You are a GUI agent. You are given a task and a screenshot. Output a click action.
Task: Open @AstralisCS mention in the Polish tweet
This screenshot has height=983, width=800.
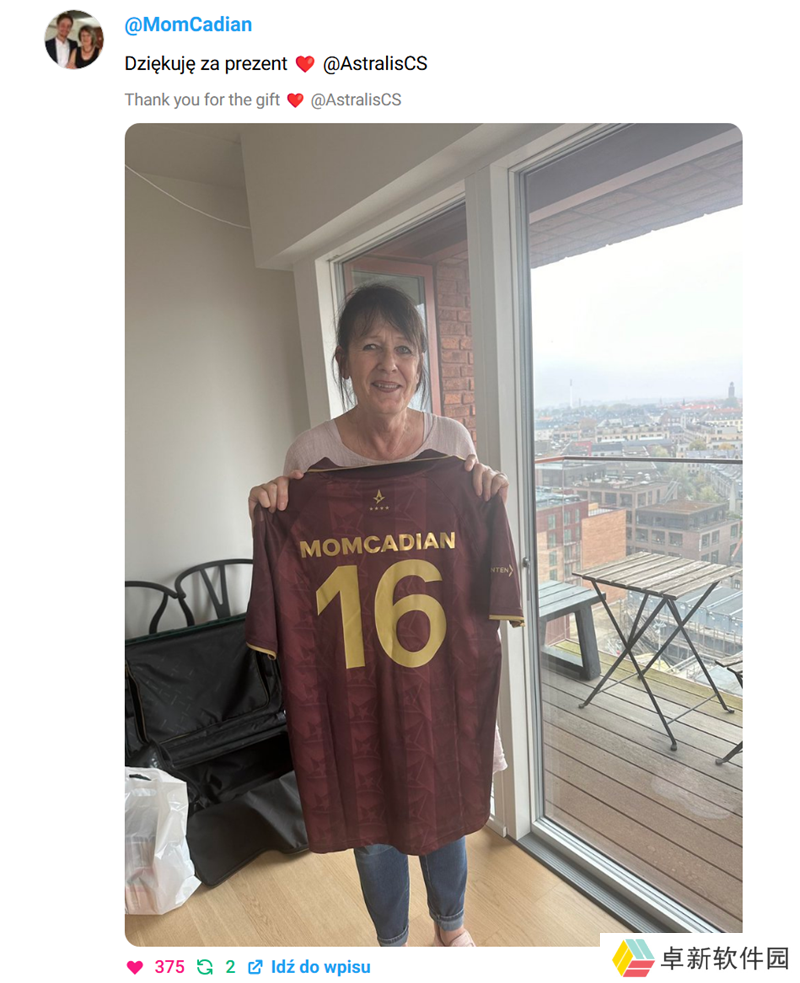375,63
